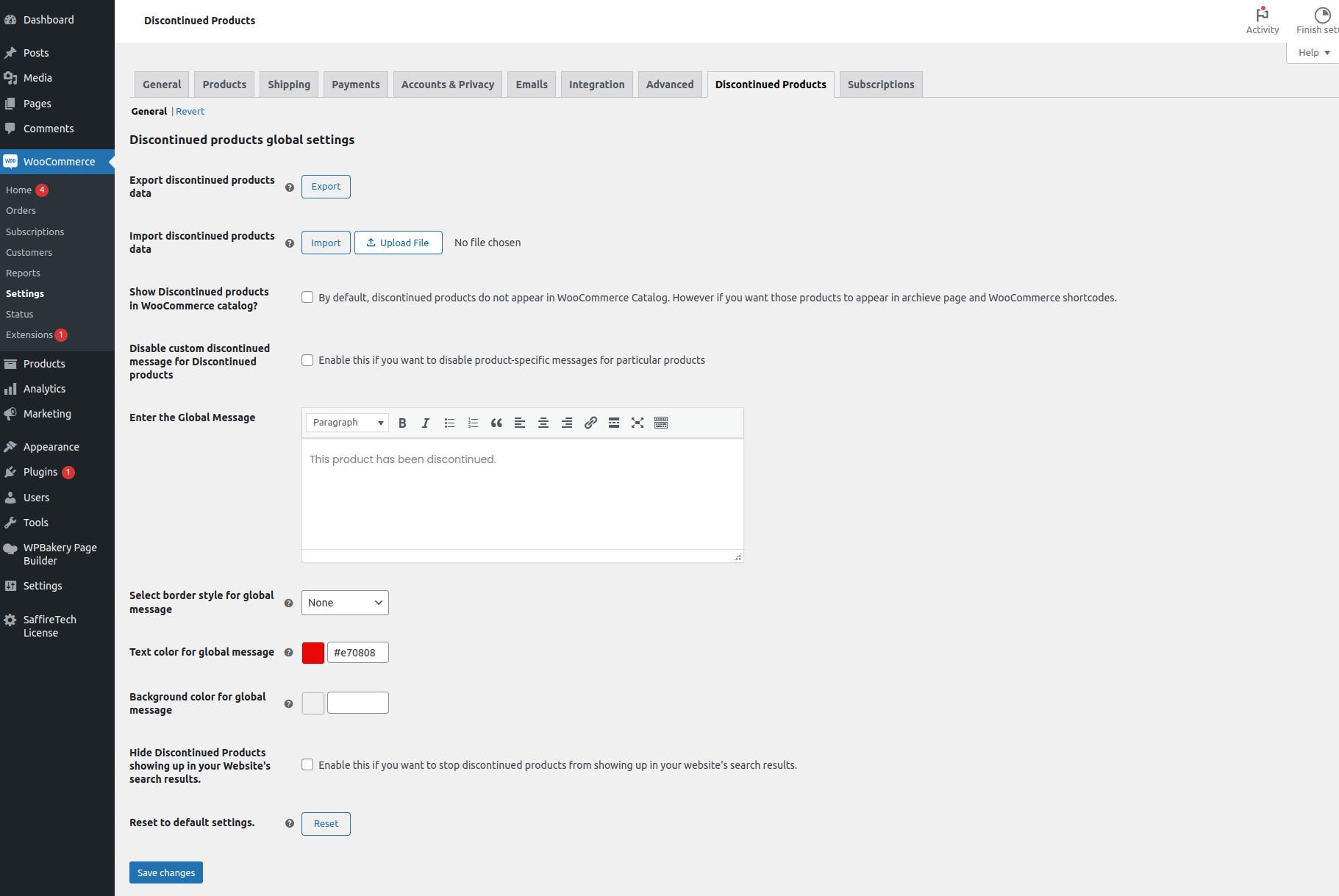The image size is (1339, 896).
Task: Click the background color hex input field
Action: (x=358, y=703)
